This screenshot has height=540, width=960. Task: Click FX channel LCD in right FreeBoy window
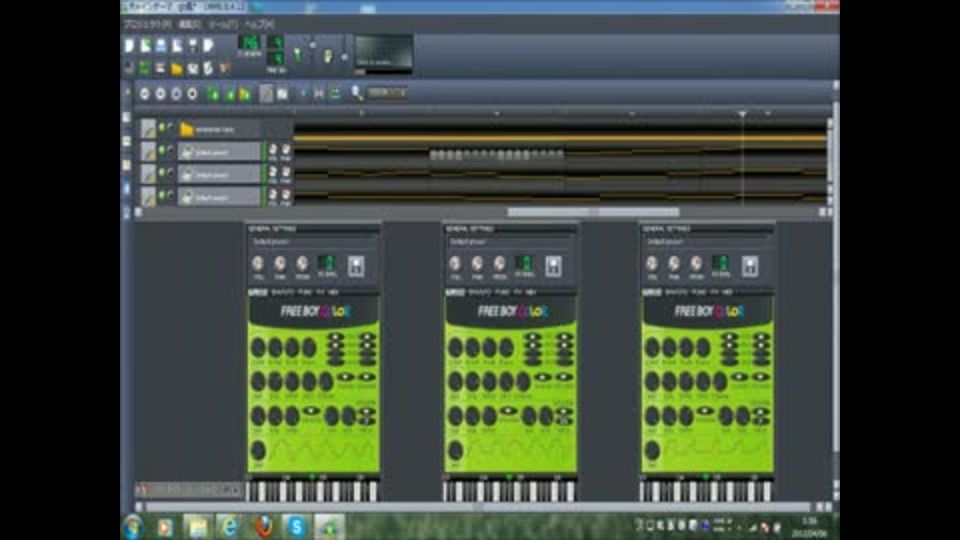(x=721, y=263)
